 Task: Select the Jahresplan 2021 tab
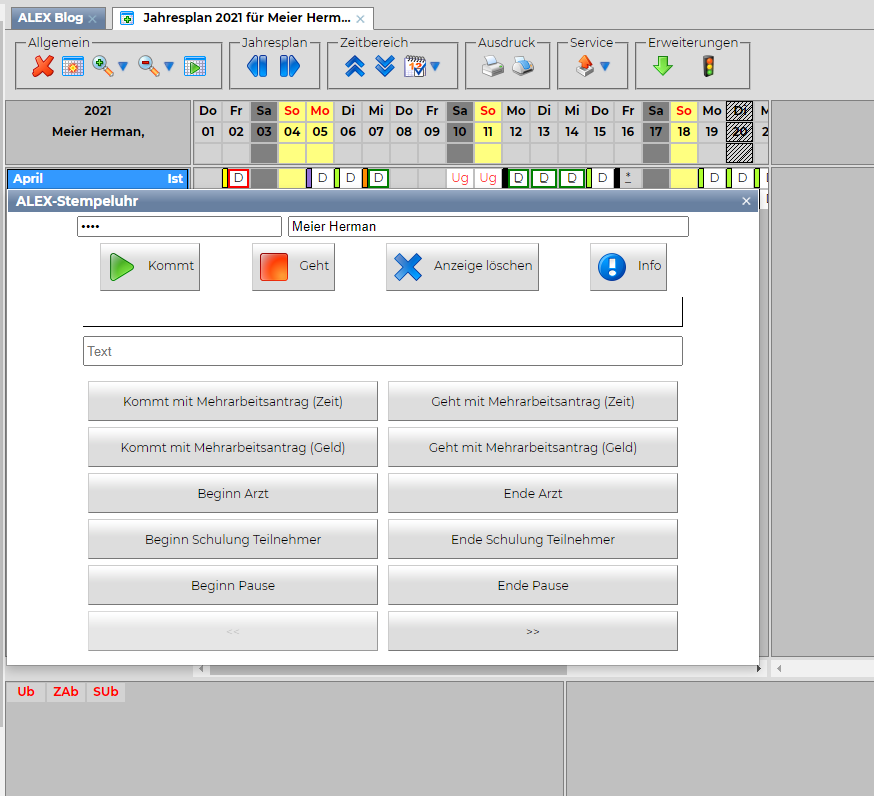click(246, 18)
